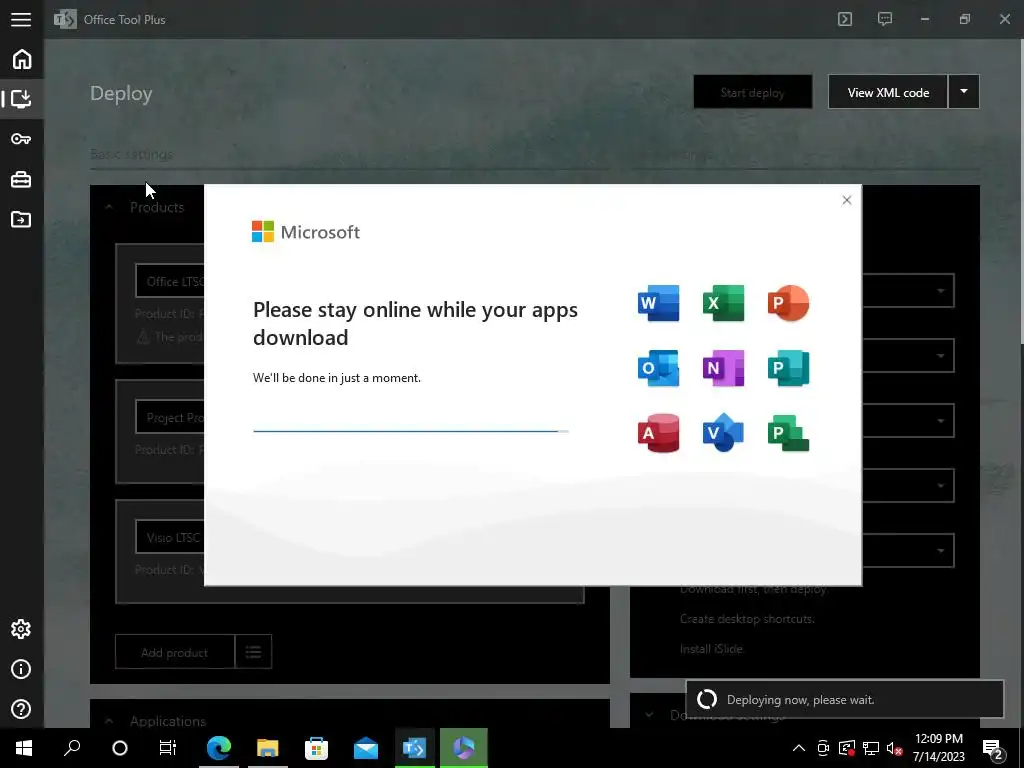The height and width of the screenshot is (768, 1024).
Task: Expand the Applications section
Action: (x=109, y=721)
